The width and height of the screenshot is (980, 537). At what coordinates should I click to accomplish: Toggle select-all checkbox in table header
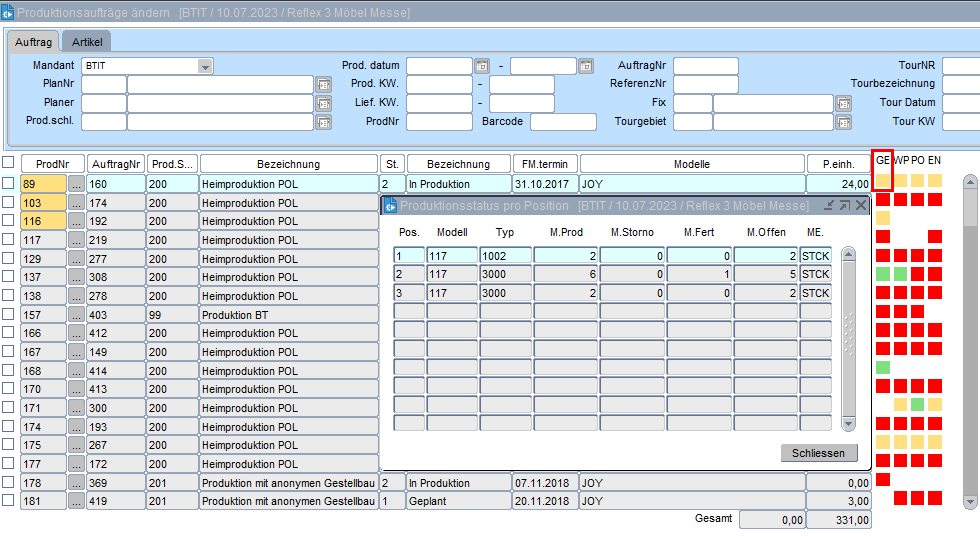coord(8,162)
